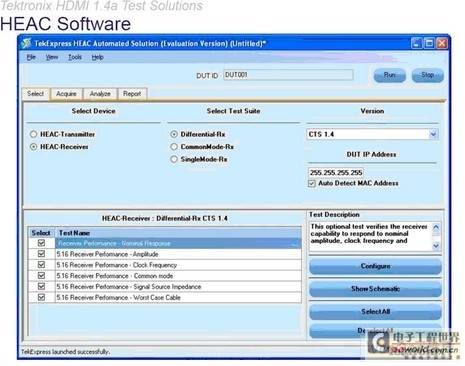The width and height of the screenshot is (465, 366).
Task: Click the DUT ID input field
Action: (288, 75)
